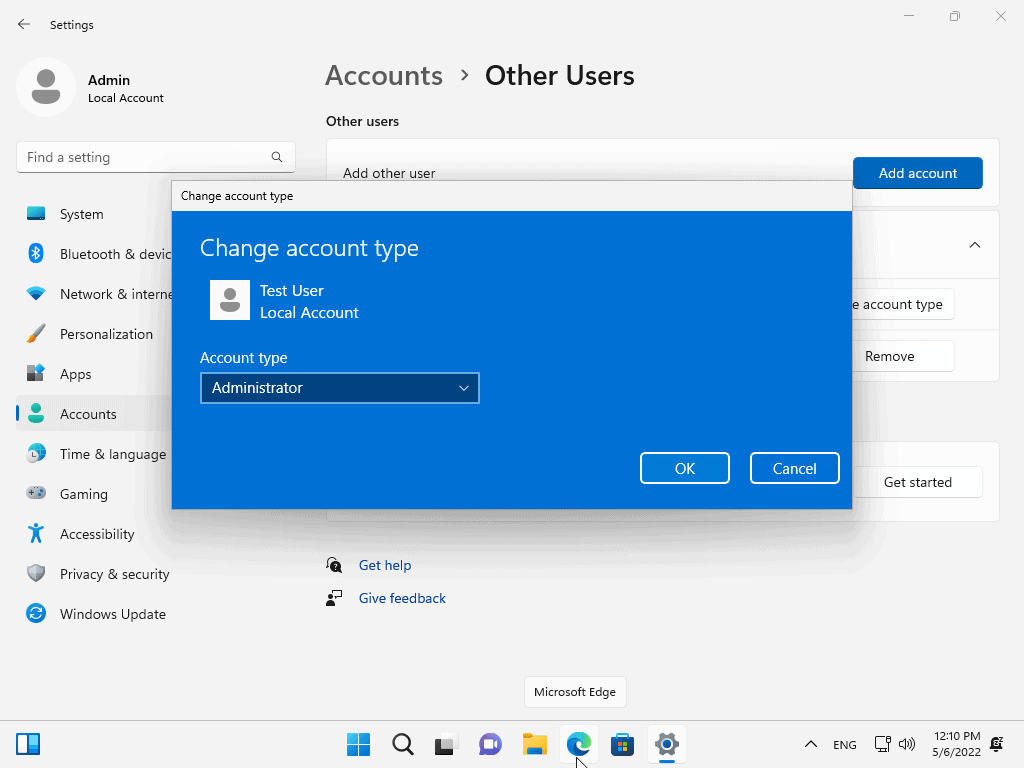Open the Account type dropdown
The width and height of the screenshot is (1024, 768).
click(x=339, y=388)
